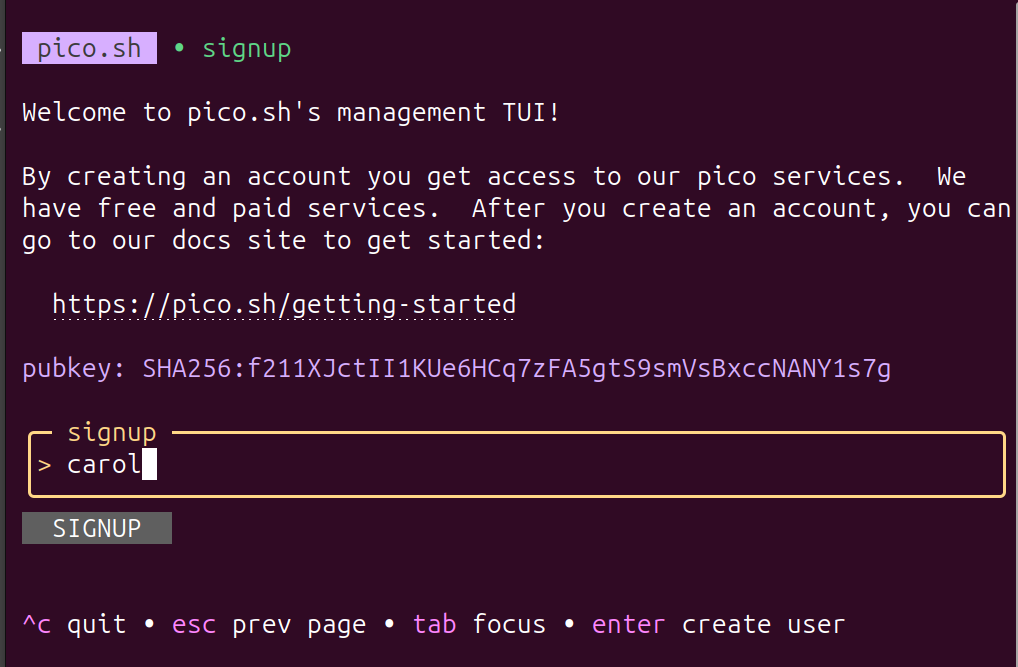Select the Welcome heading text
This screenshot has height=667, width=1018.
(289, 112)
